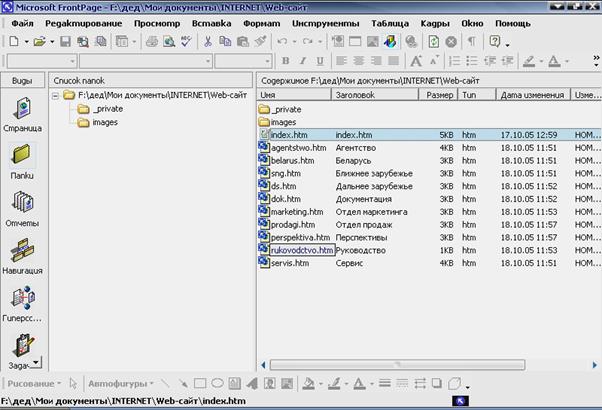Click the New Page icon

pyautogui.click(x=14, y=41)
